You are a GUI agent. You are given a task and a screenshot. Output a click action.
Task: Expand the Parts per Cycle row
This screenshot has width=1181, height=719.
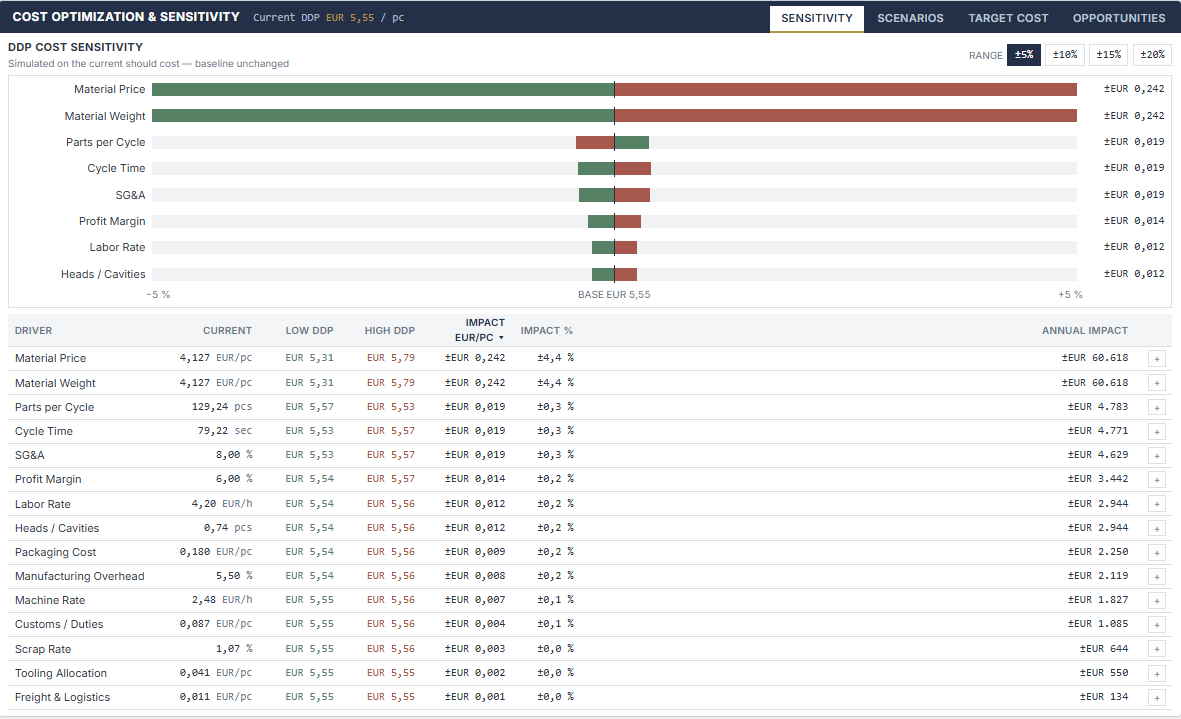coord(1157,407)
